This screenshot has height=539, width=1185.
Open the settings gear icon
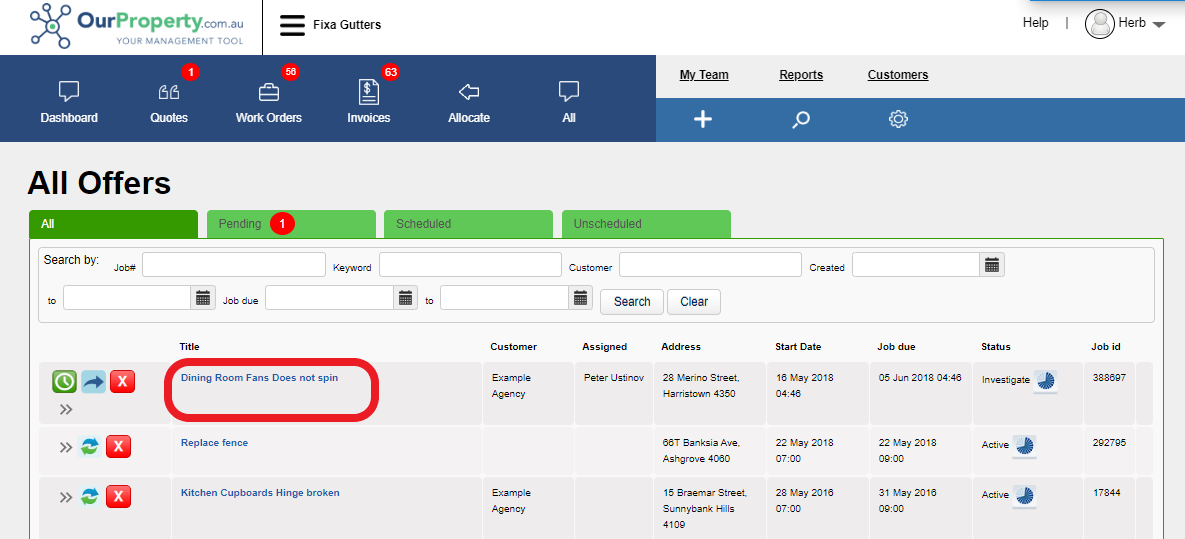click(898, 119)
